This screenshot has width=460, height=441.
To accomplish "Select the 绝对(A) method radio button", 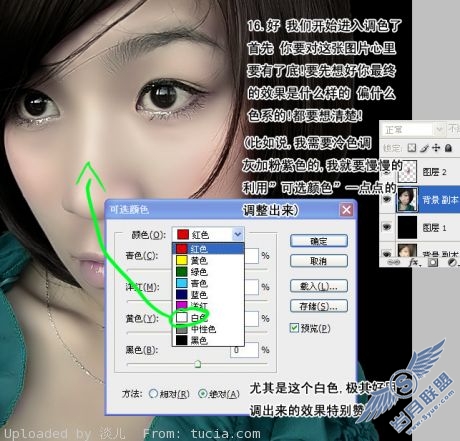I will coord(202,394).
